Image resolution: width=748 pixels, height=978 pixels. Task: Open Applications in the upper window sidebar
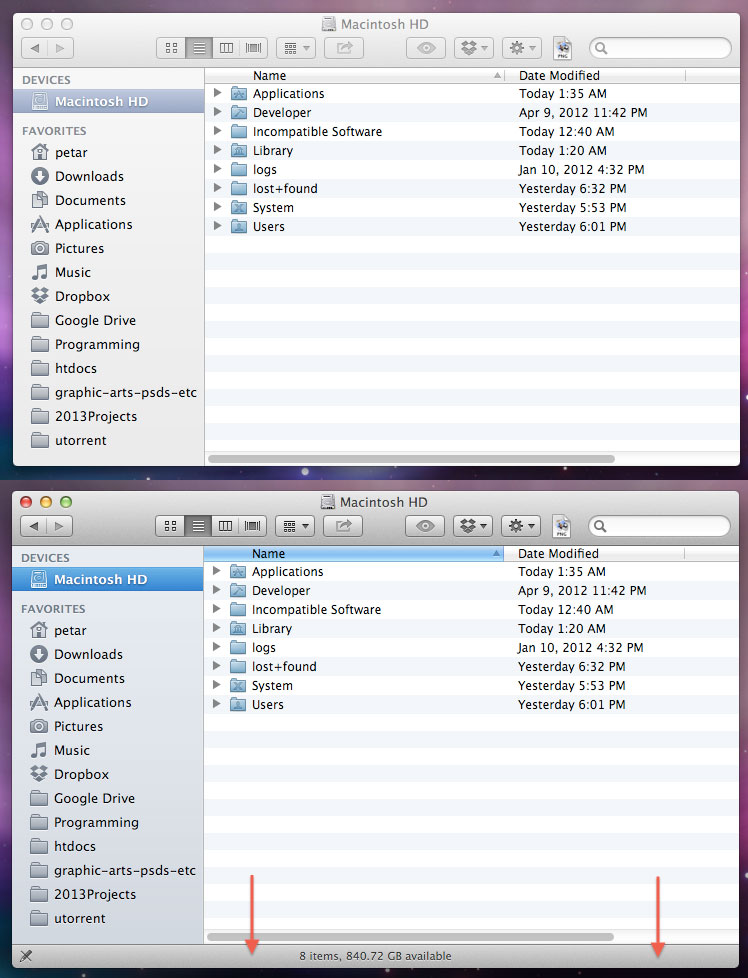[109, 225]
